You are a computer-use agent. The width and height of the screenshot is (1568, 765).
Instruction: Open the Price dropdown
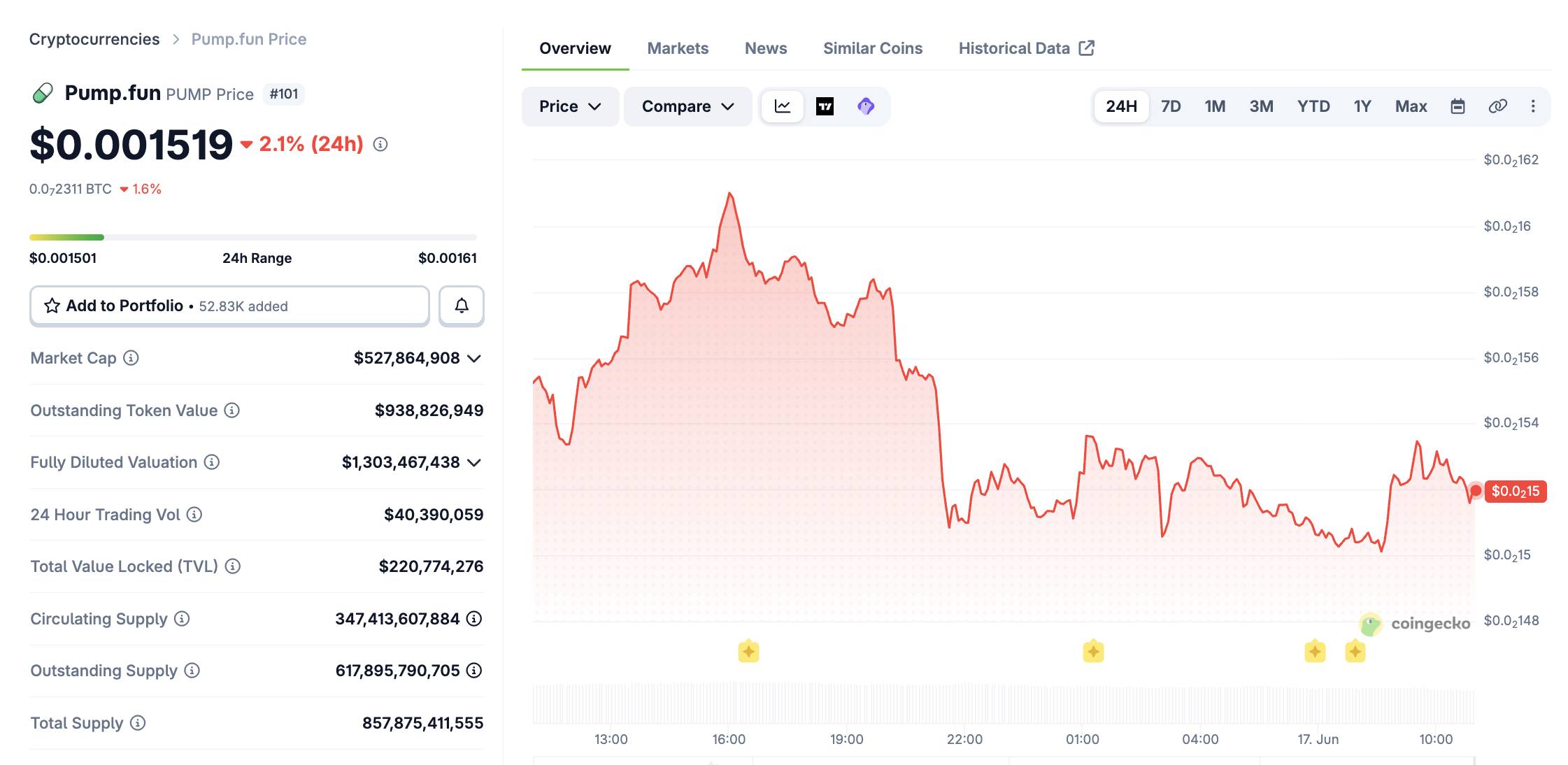570,106
